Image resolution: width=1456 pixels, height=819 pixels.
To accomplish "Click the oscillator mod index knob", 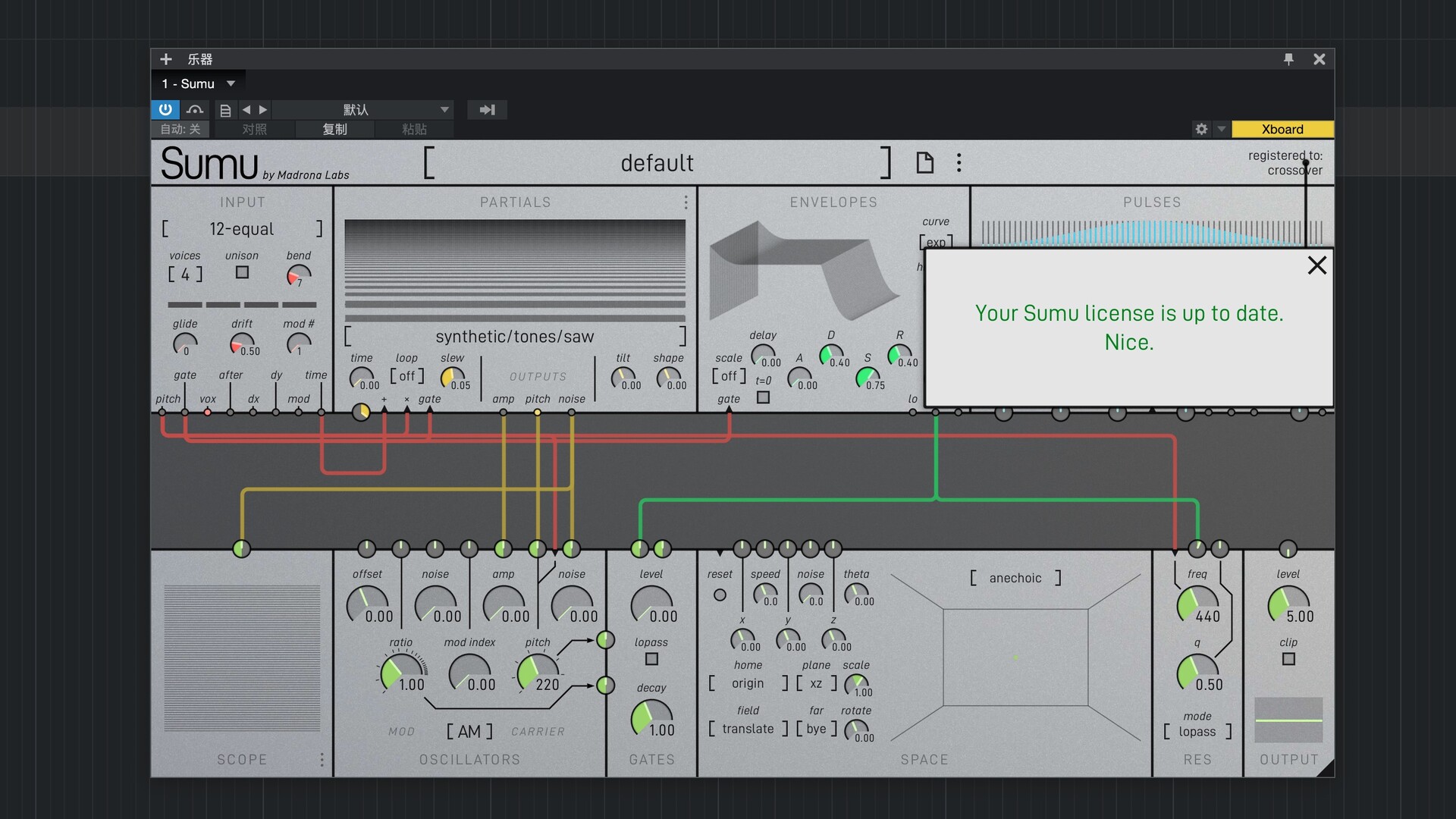I will (469, 672).
